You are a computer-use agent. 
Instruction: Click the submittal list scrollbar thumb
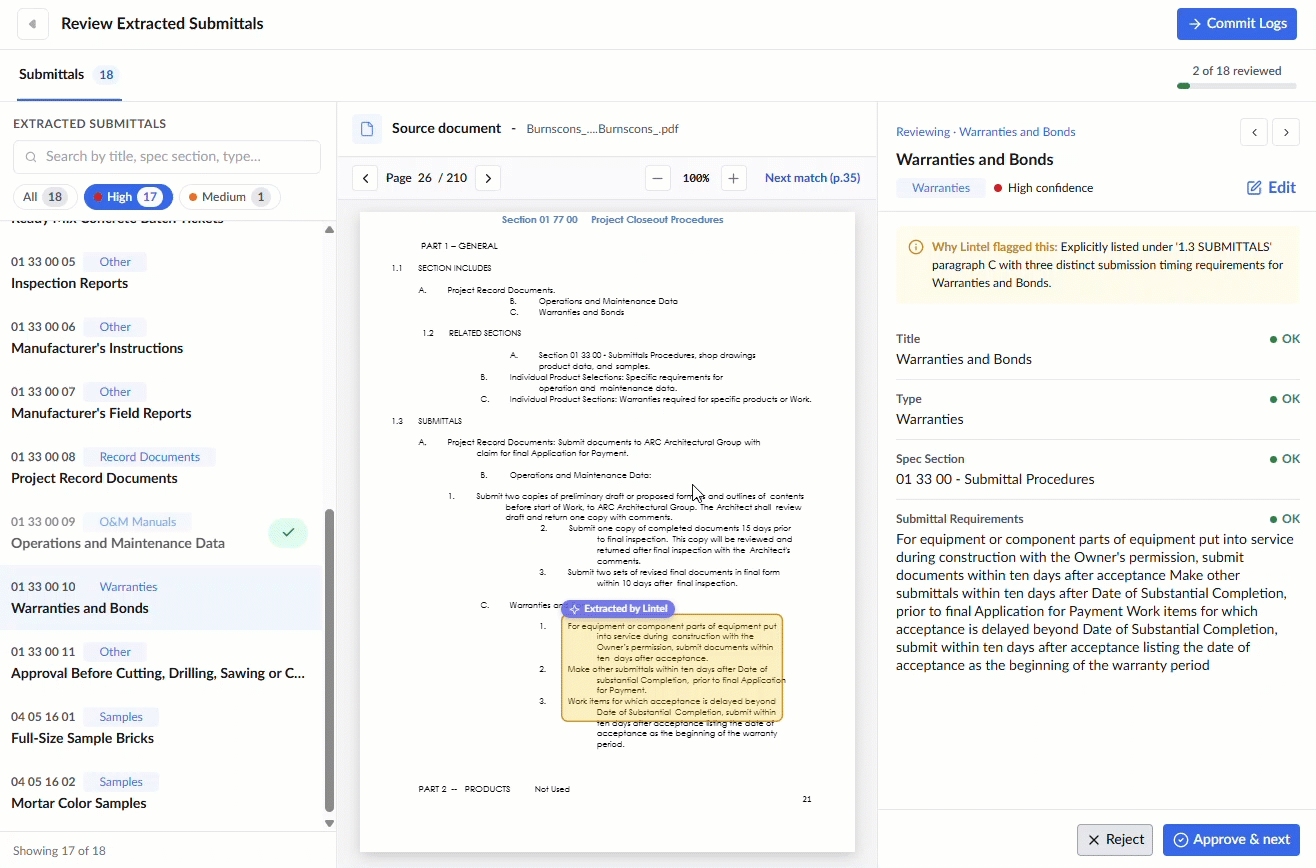(x=330, y=660)
